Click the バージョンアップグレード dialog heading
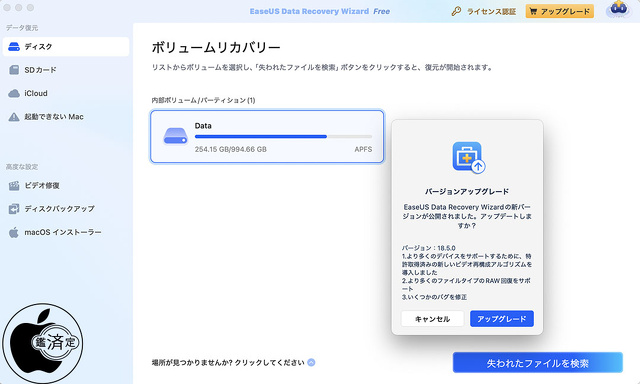Viewport: 640px width, 384px height. [x=467, y=191]
